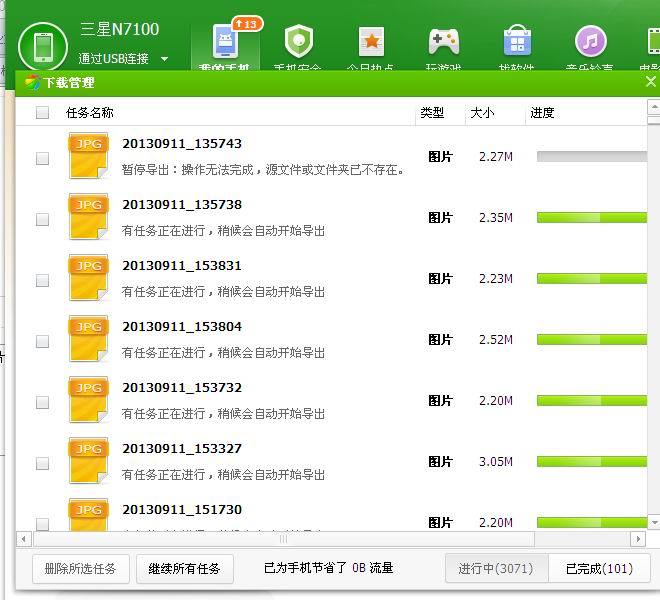The height and width of the screenshot is (600, 660).
Task: Click 图片 type cell of 20130911_153732
Action: pyautogui.click(x=440, y=401)
